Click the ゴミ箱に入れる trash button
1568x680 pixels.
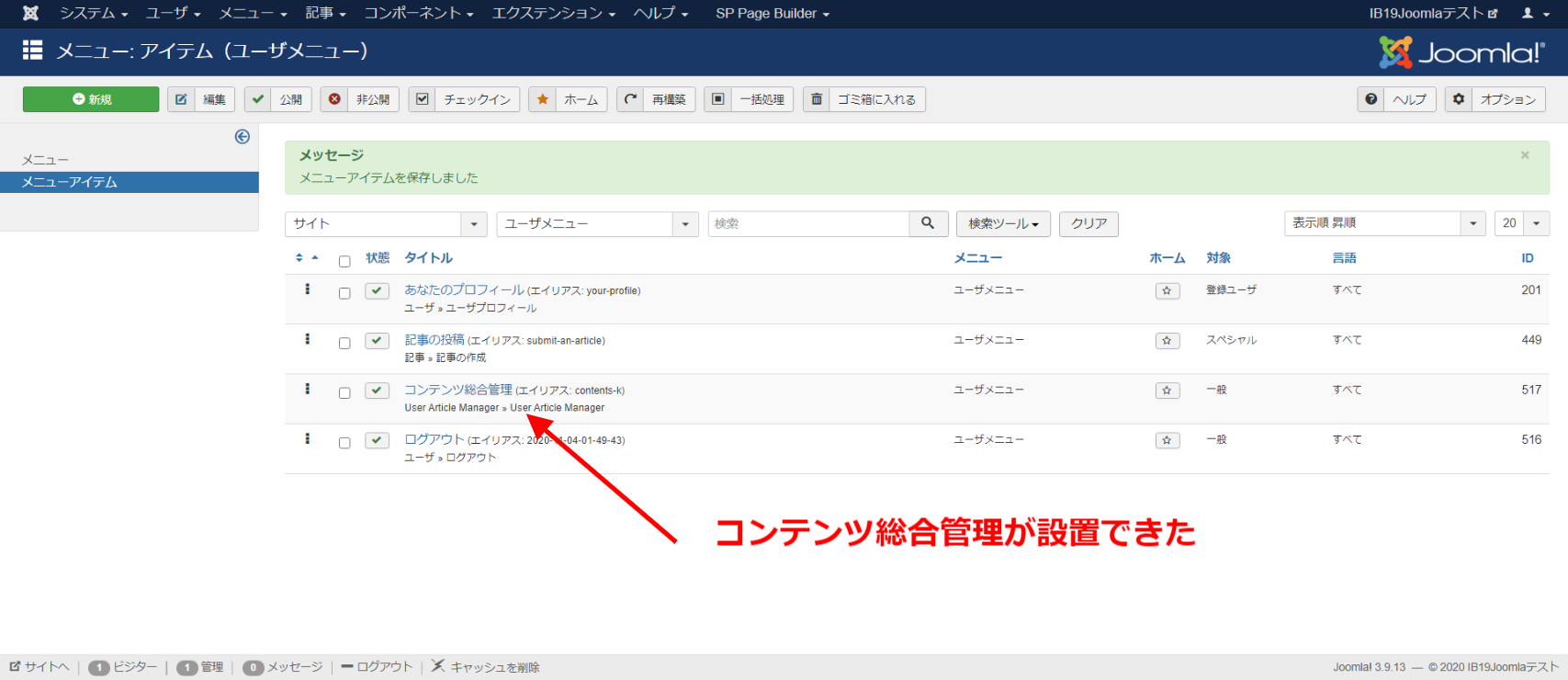[x=864, y=99]
